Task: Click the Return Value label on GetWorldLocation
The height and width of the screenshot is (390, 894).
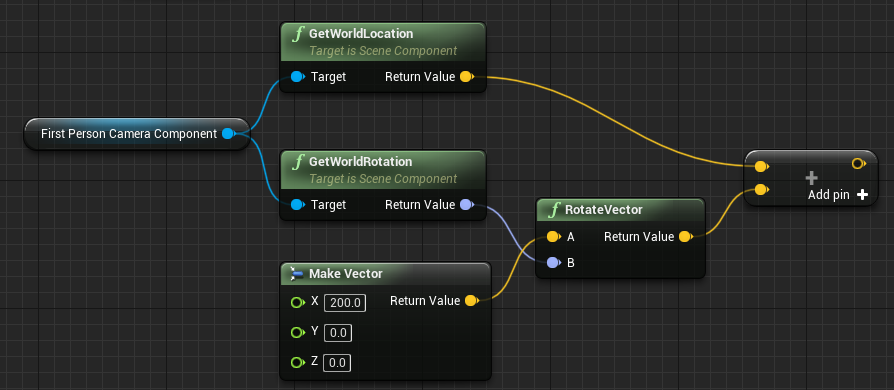Action: [420, 76]
